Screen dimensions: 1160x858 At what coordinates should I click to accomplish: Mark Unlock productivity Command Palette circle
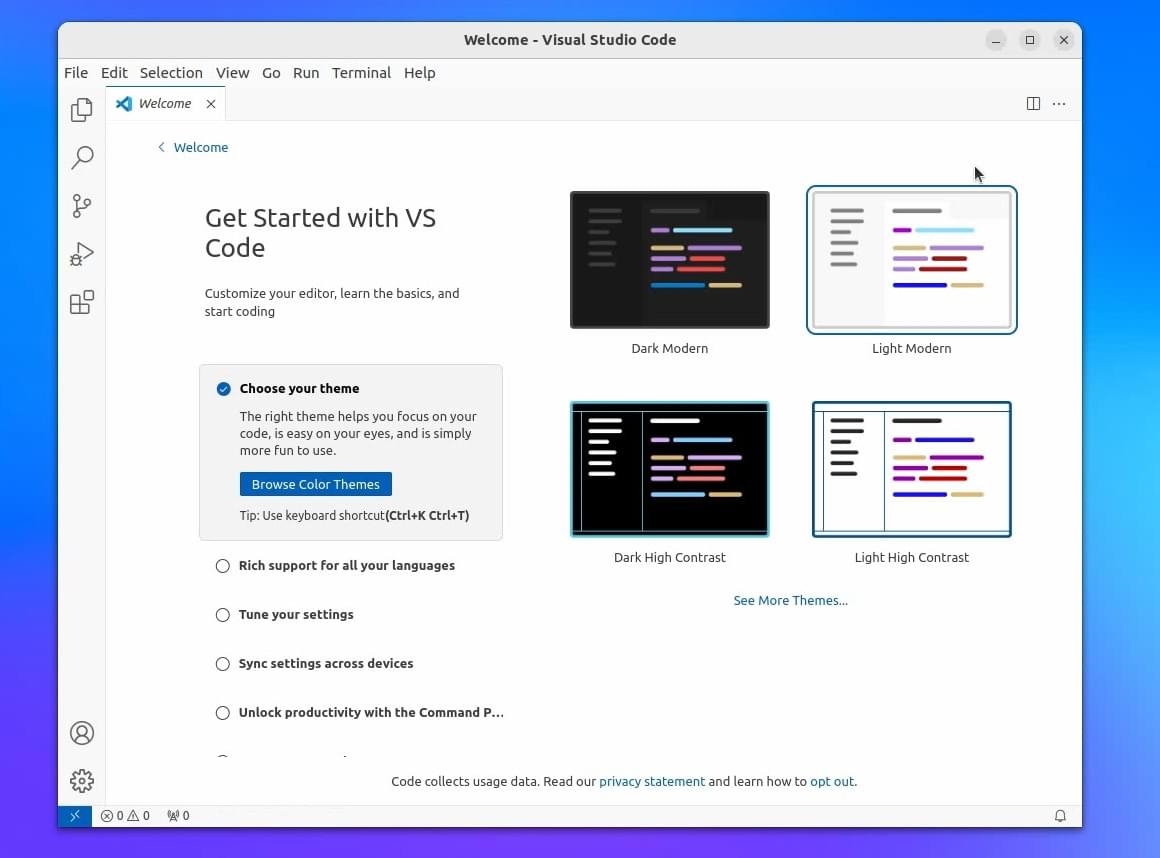223,713
